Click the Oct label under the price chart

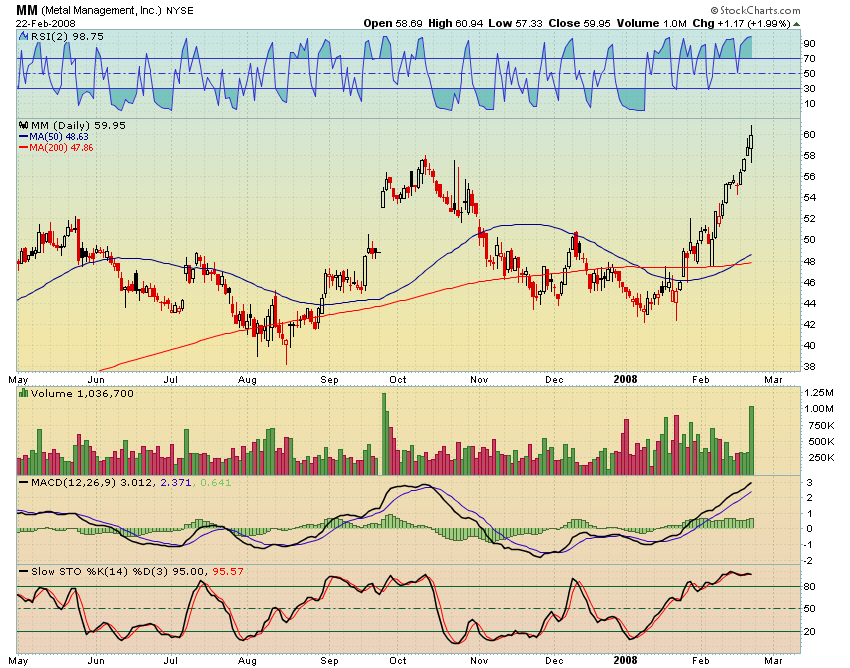click(397, 380)
